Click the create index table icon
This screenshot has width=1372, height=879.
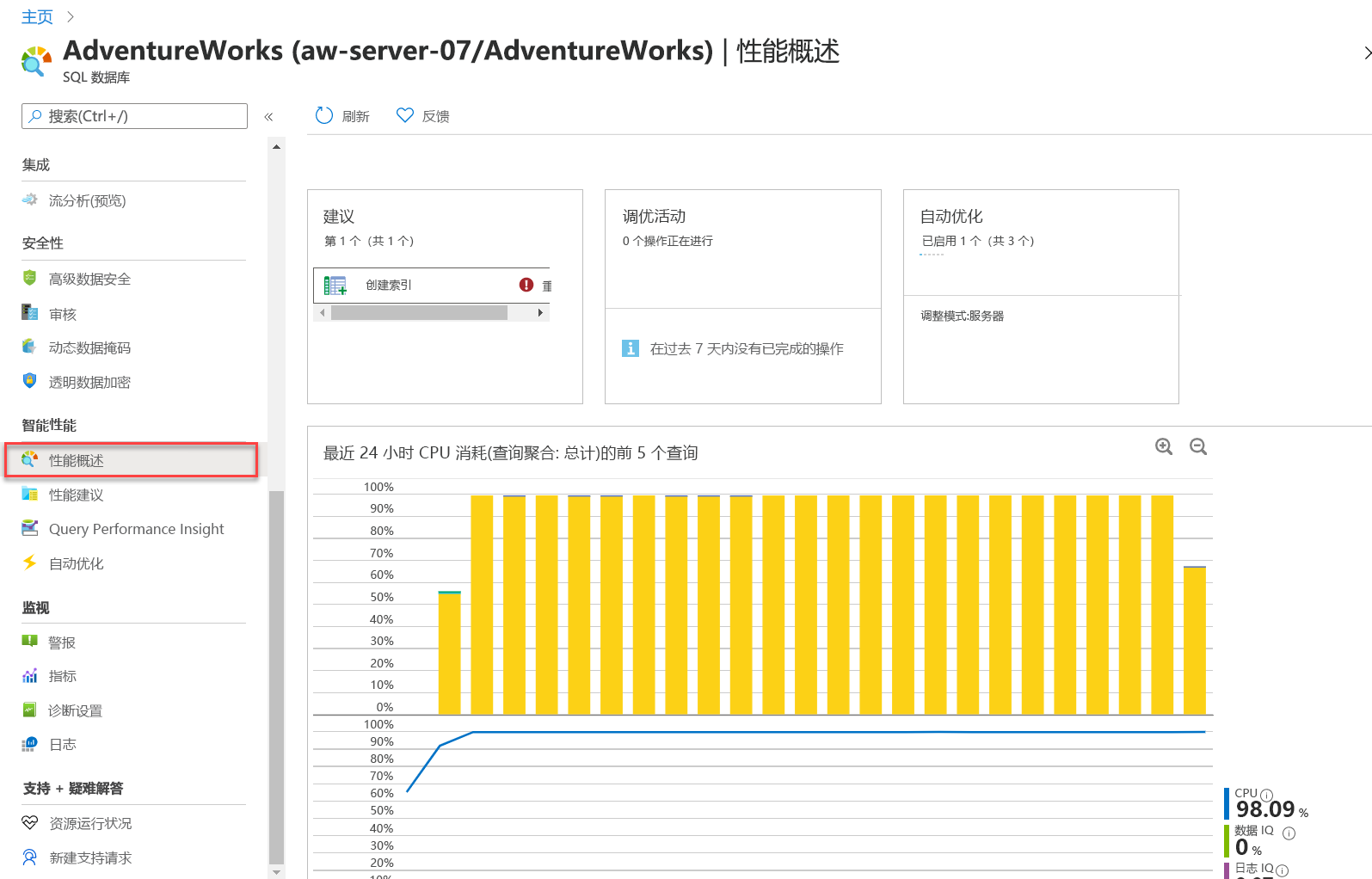tap(335, 285)
